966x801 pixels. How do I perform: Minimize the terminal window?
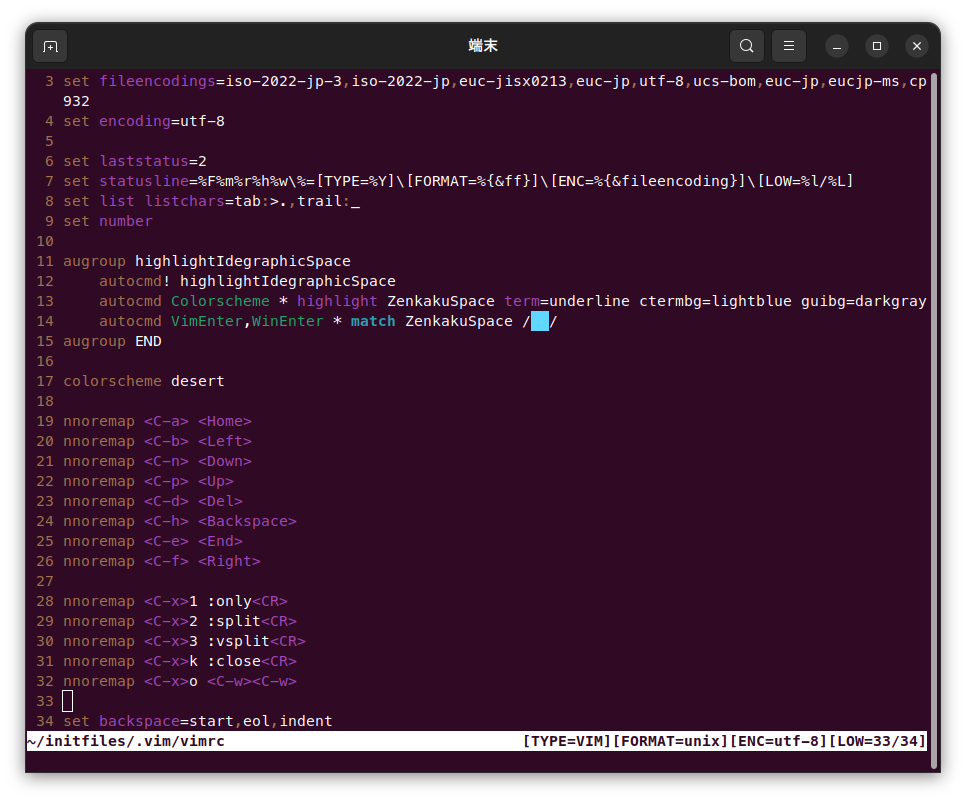837,46
